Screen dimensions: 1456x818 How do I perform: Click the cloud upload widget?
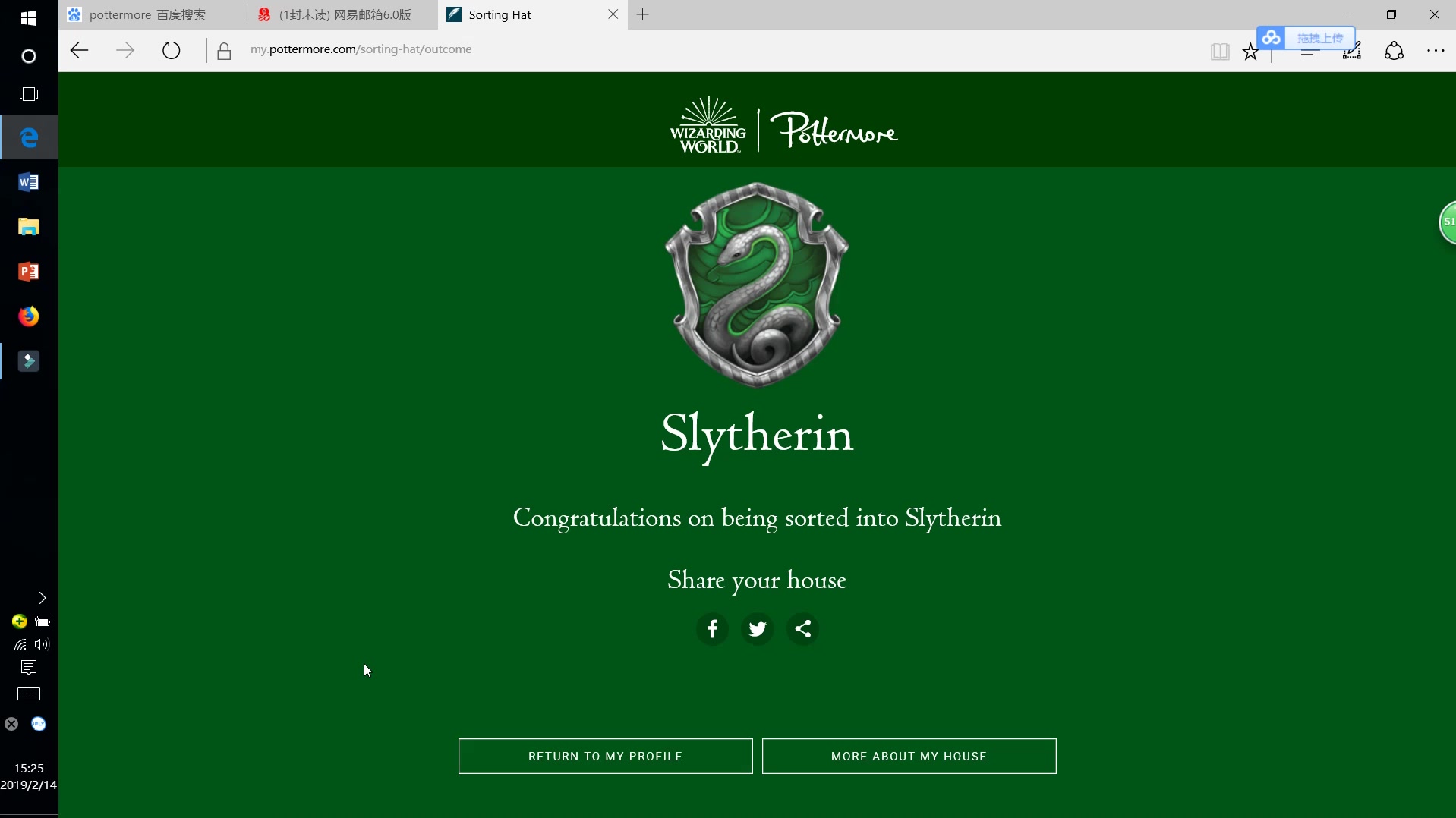pyautogui.click(x=1306, y=38)
